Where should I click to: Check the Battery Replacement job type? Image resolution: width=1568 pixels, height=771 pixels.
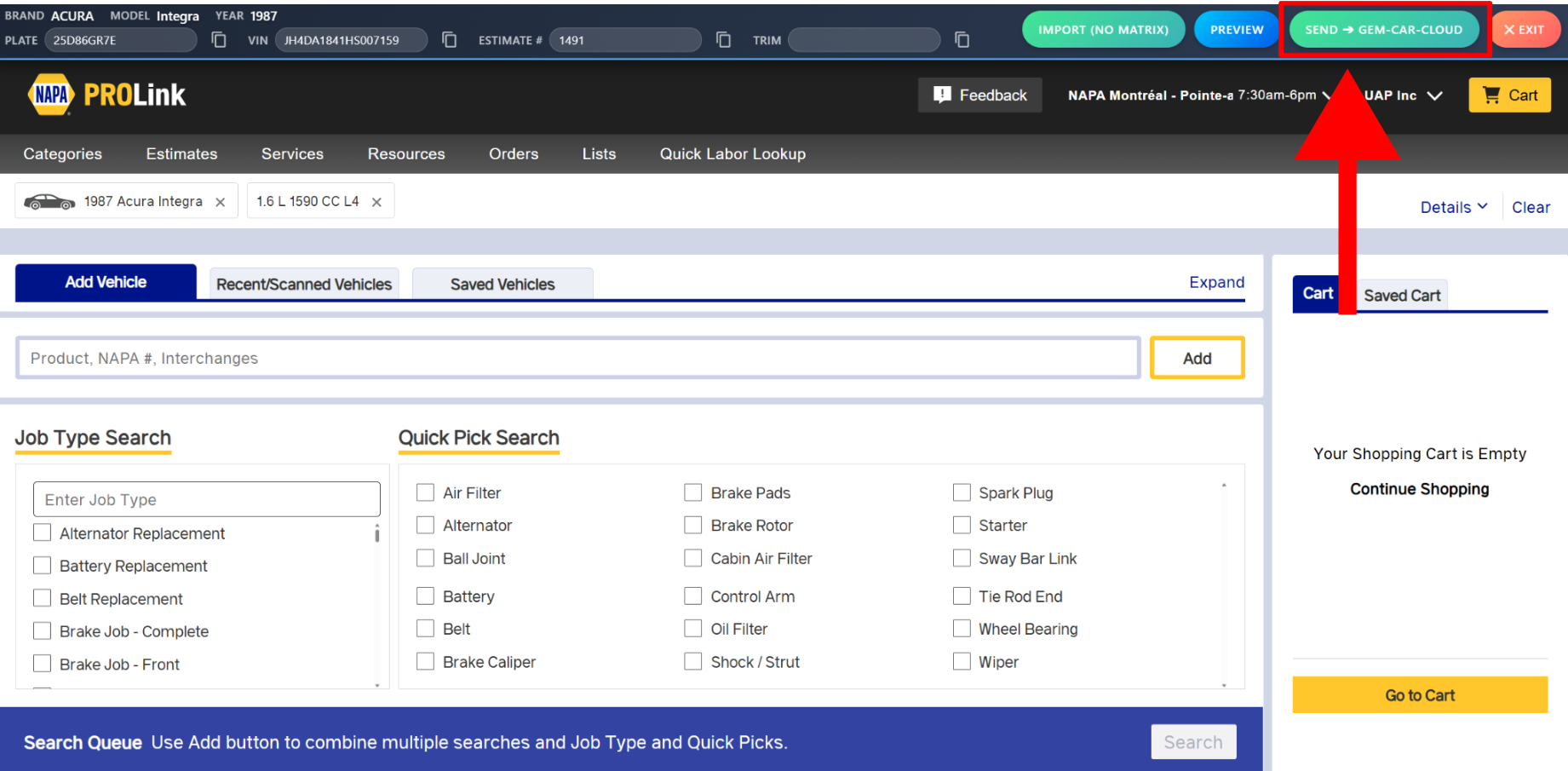point(42,566)
